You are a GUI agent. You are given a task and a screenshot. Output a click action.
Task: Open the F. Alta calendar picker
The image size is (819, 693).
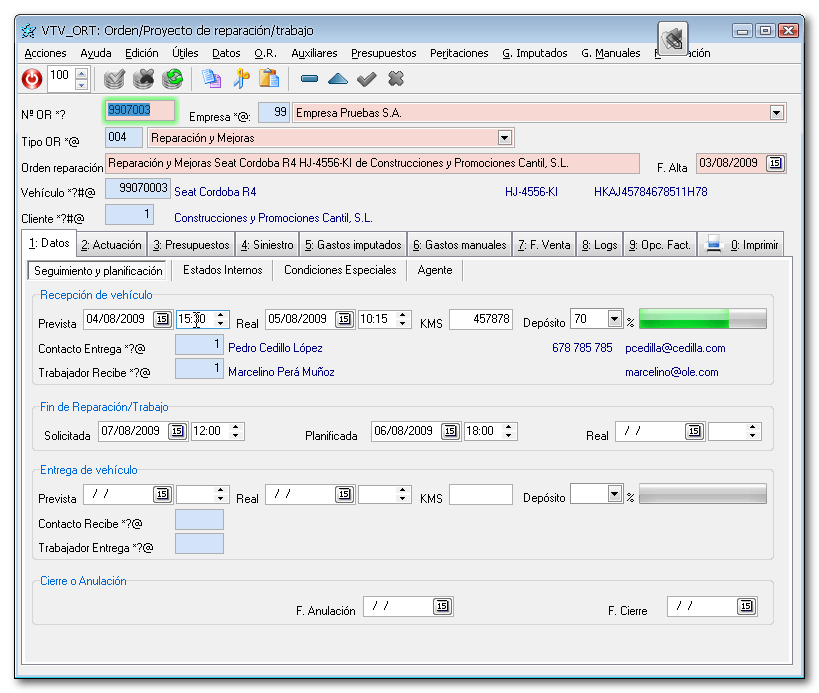[776, 163]
